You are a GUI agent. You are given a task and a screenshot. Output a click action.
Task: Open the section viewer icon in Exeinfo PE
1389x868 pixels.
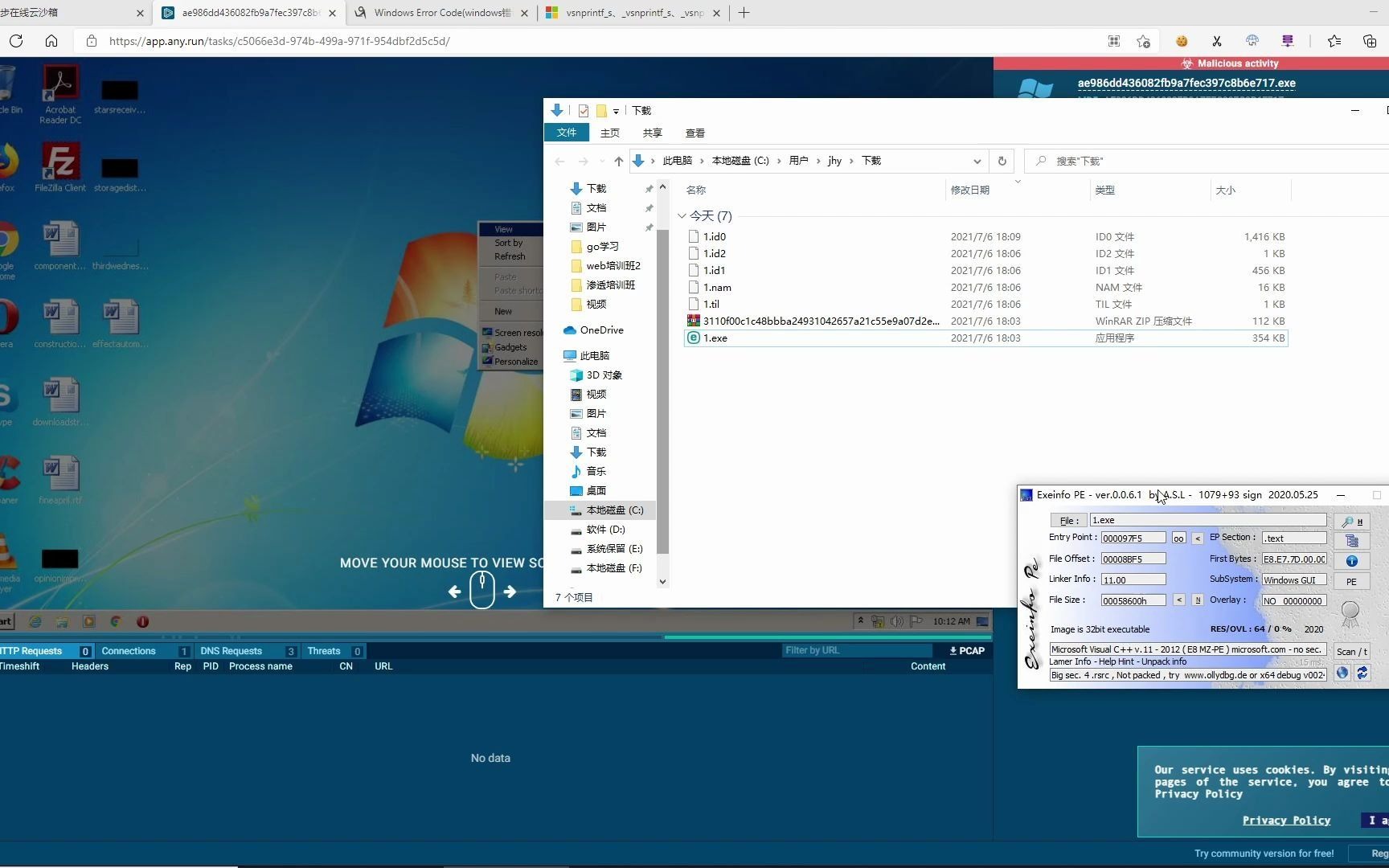point(1352,541)
